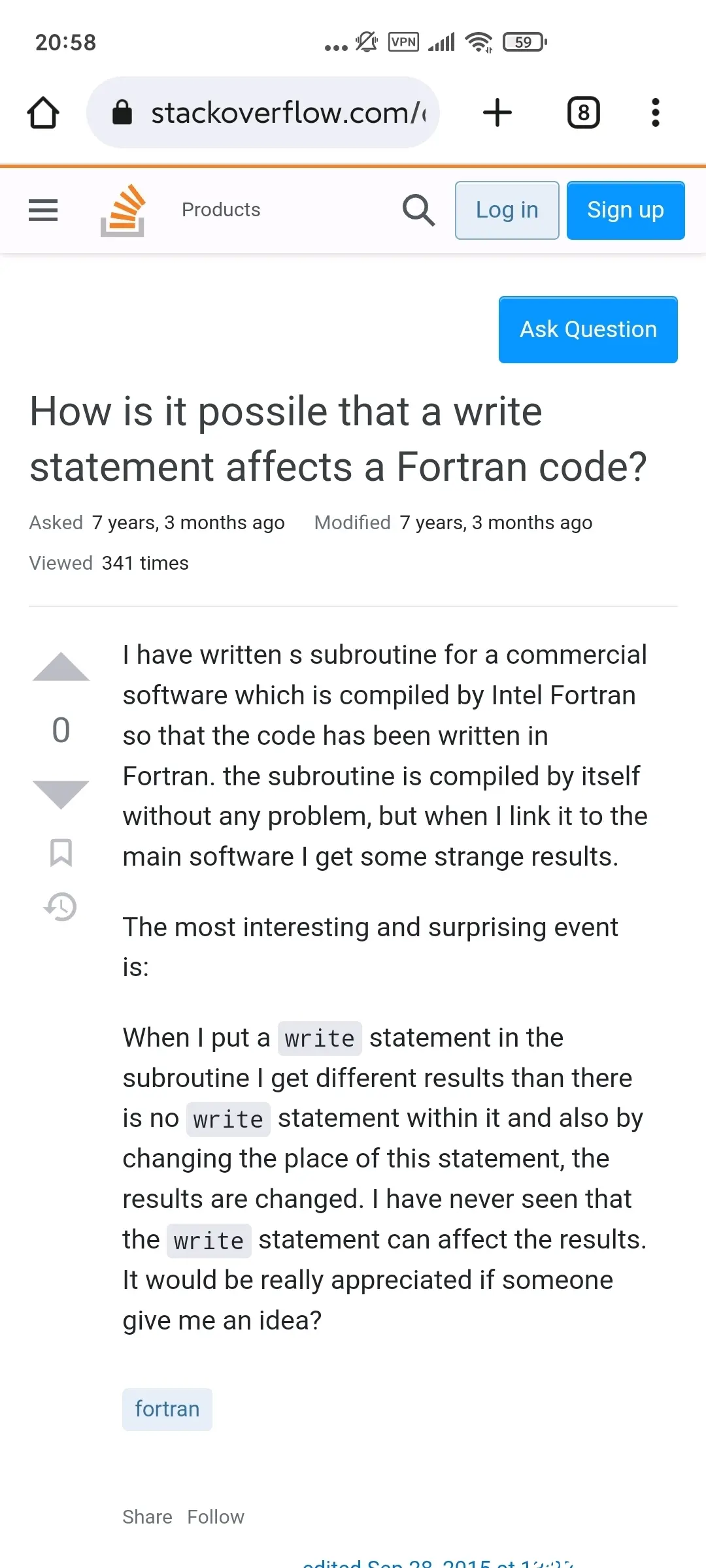Click the Log in button
The image size is (706, 1568).
(507, 210)
